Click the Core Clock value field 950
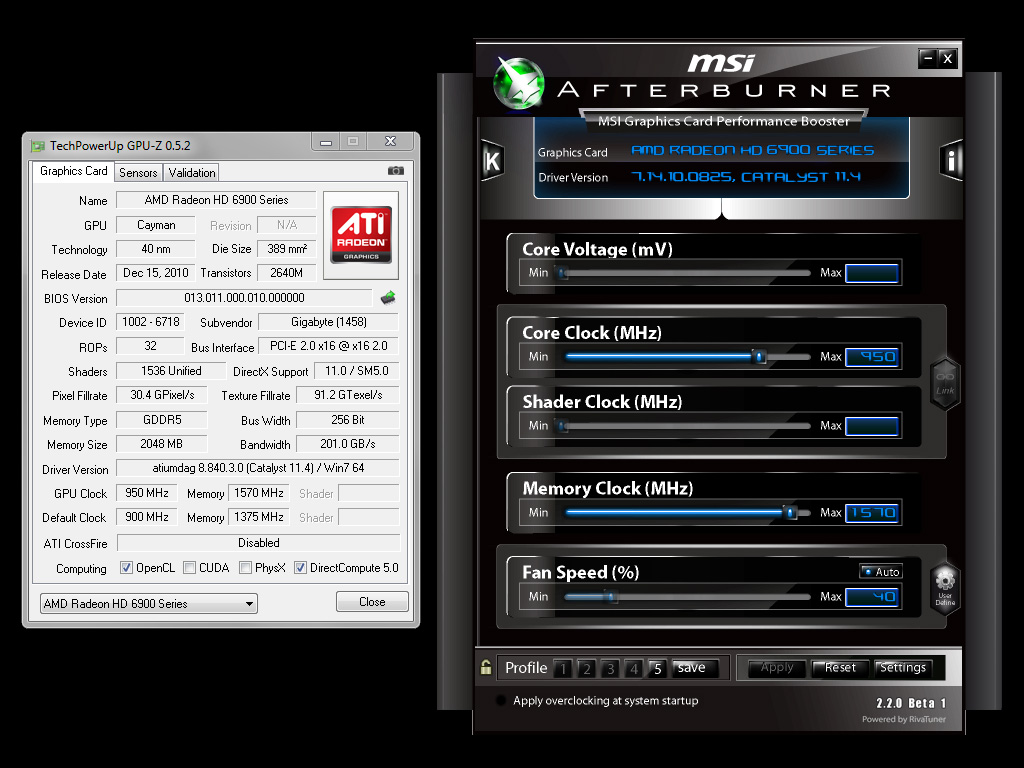 tap(872, 357)
